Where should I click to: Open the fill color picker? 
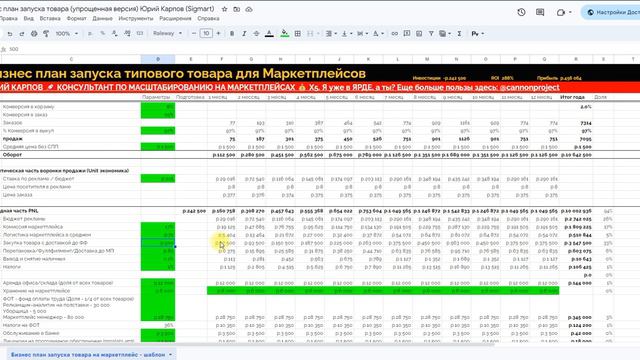(x=284, y=33)
